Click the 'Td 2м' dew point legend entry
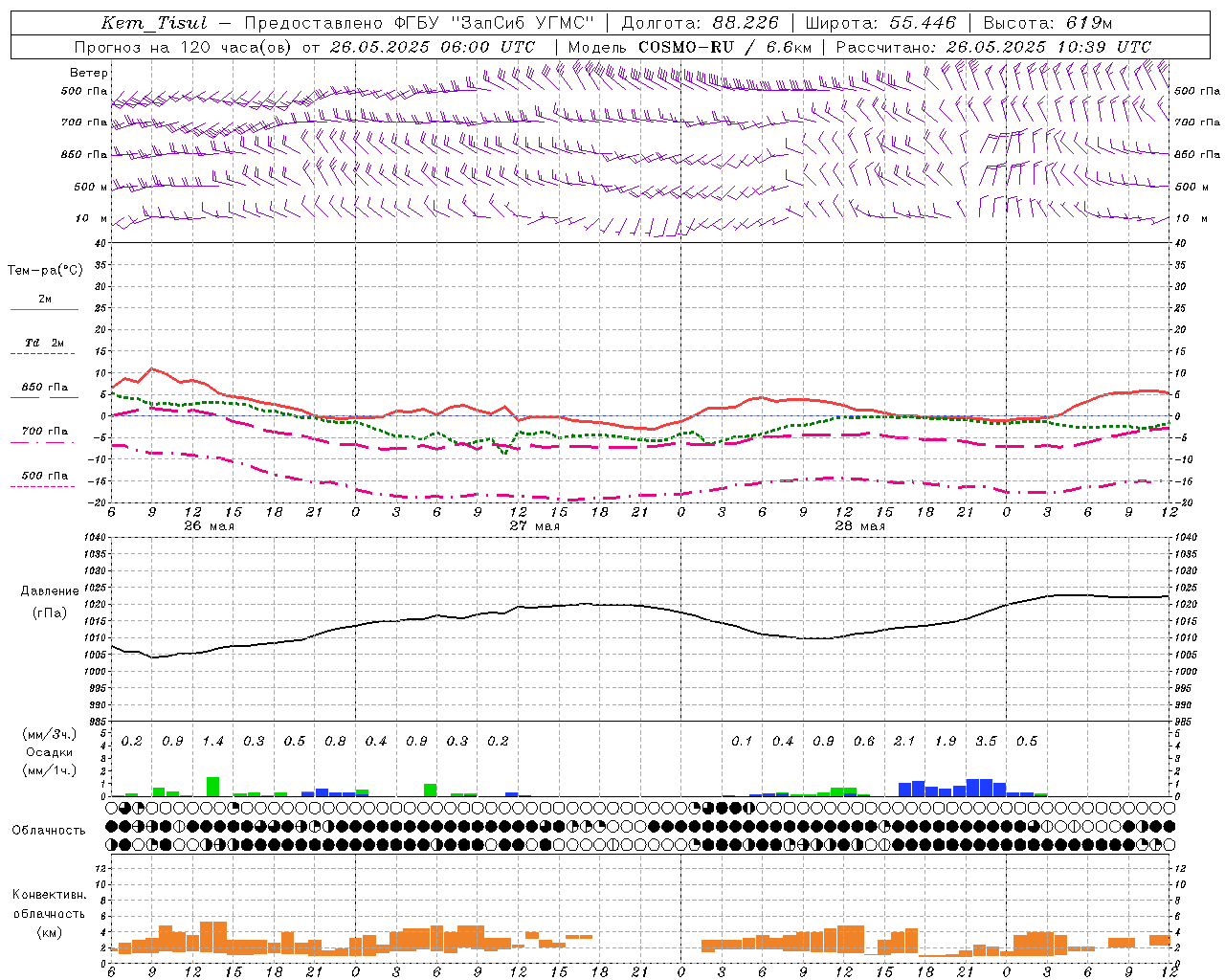 tap(45, 343)
